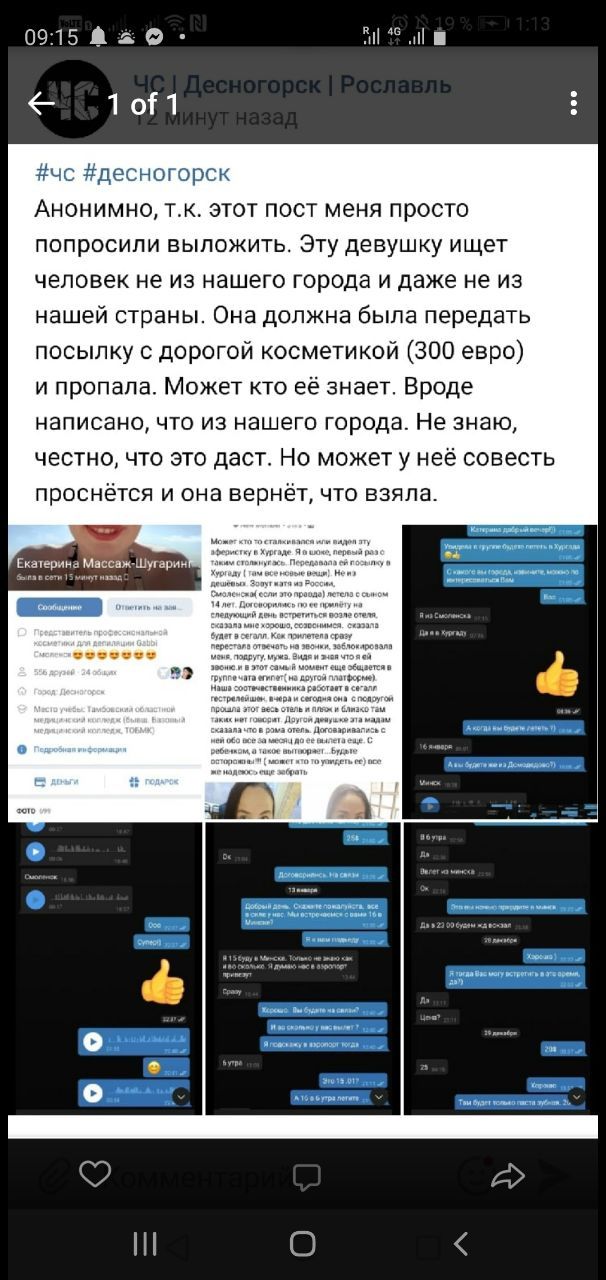This screenshot has height=1280, width=606.
Task: Share the post using the arrow icon
Action: (509, 1176)
